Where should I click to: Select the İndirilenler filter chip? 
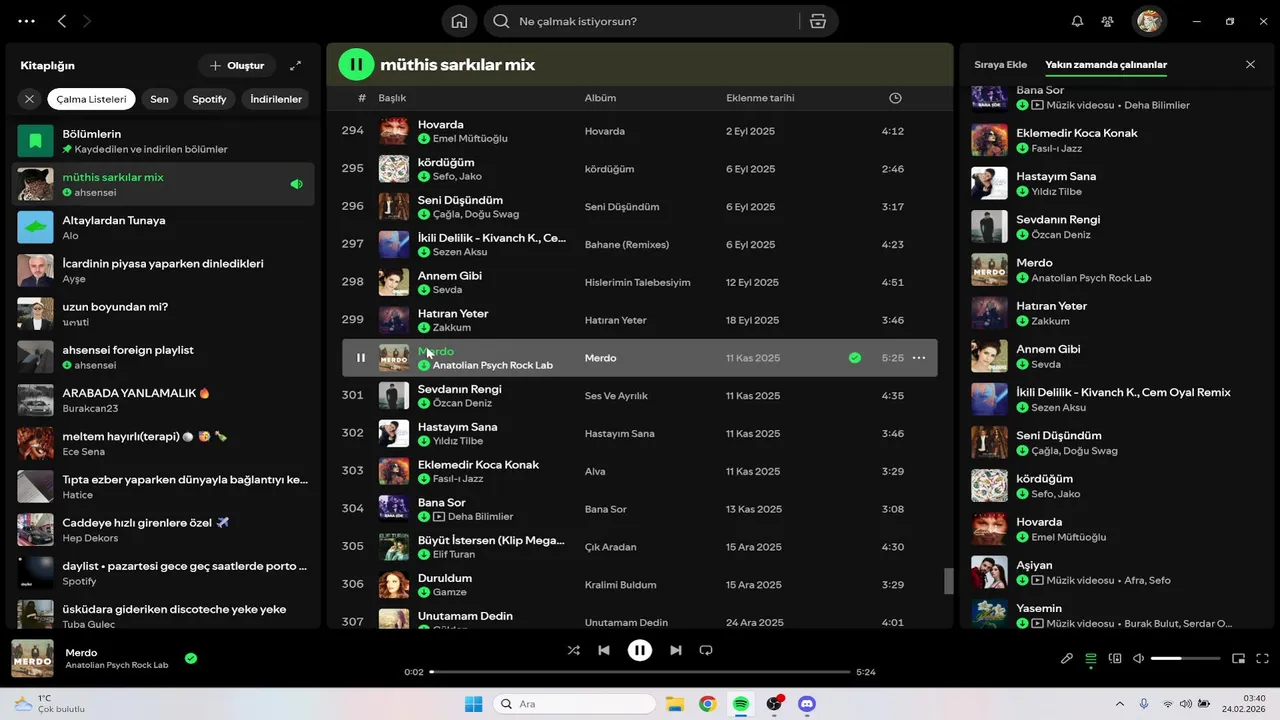[x=276, y=99]
